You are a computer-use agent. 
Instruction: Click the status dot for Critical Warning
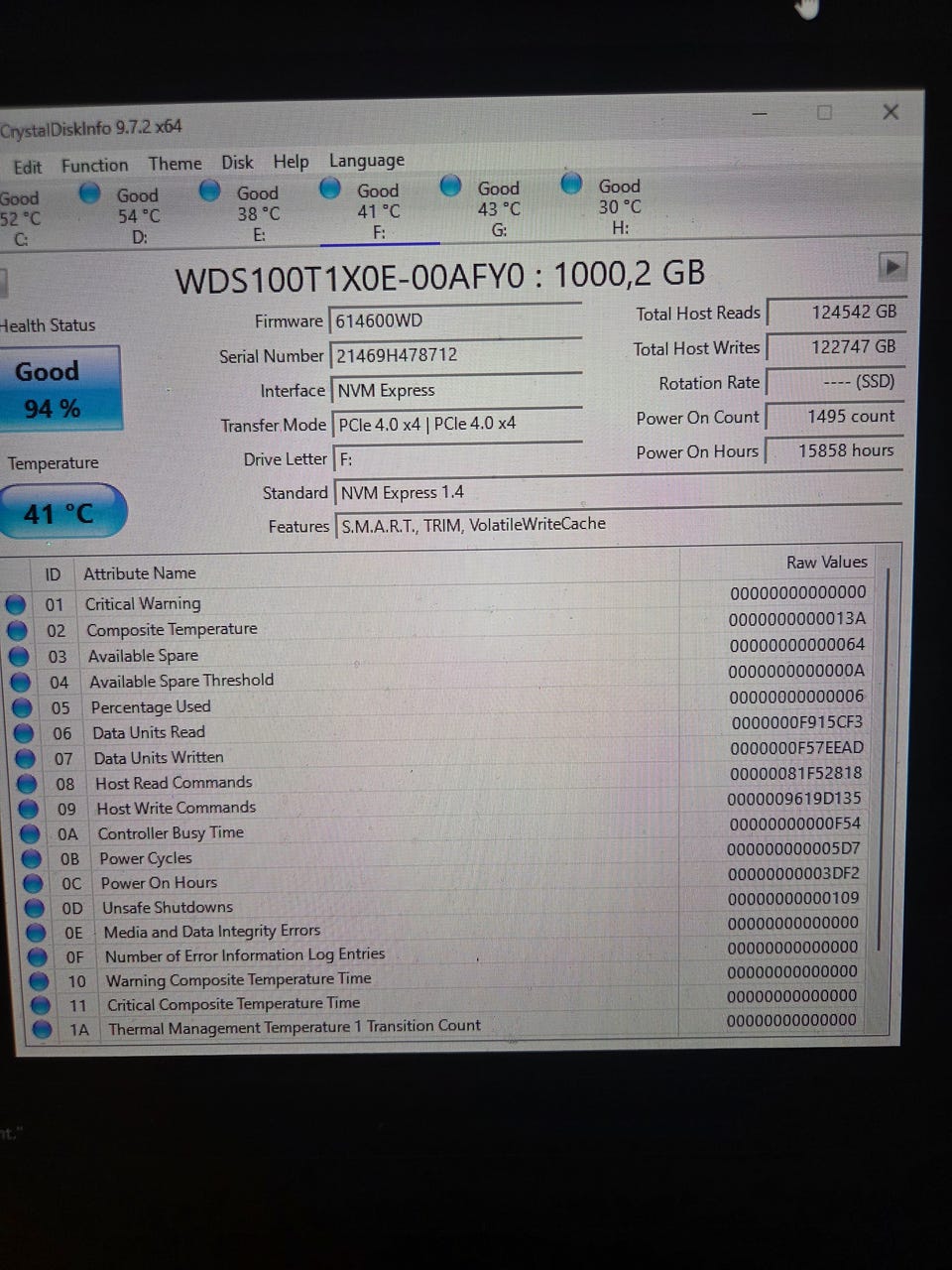[x=15, y=604]
